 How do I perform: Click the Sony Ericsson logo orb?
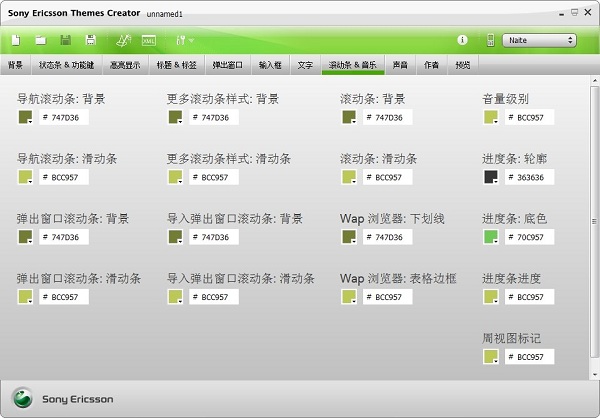click(23, 398)
